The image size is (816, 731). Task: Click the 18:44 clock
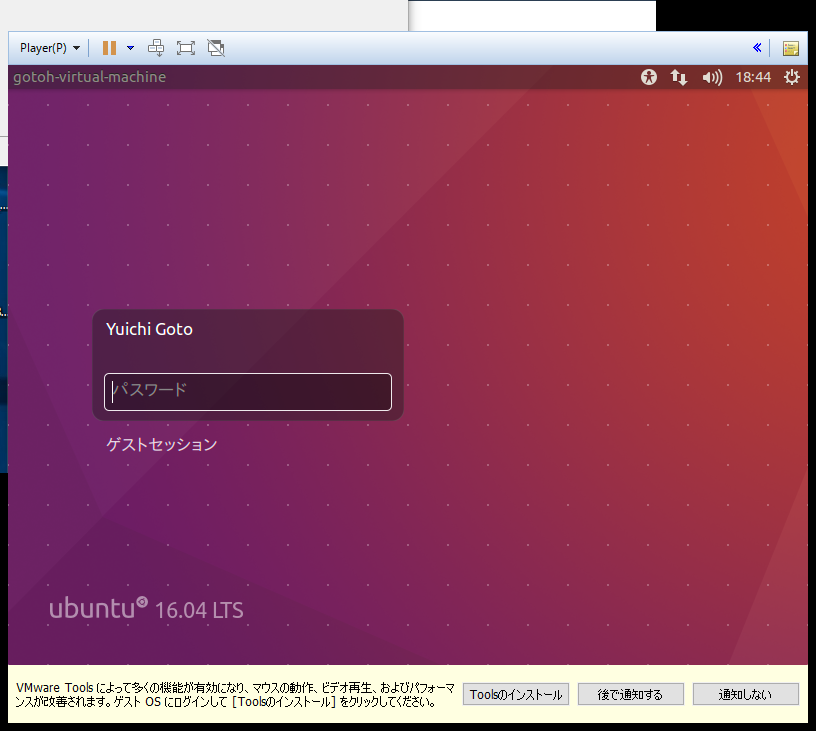point(753,78)
